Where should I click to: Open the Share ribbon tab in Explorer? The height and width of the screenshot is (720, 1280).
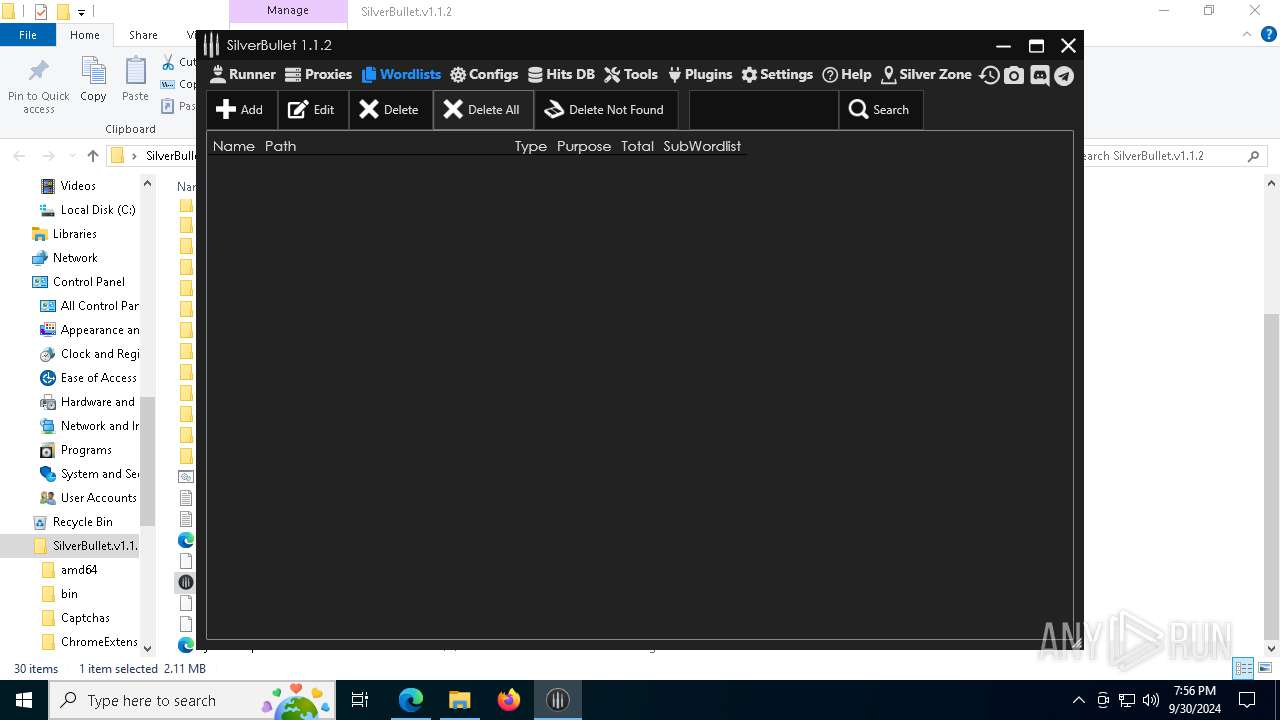tap(143, 35)
